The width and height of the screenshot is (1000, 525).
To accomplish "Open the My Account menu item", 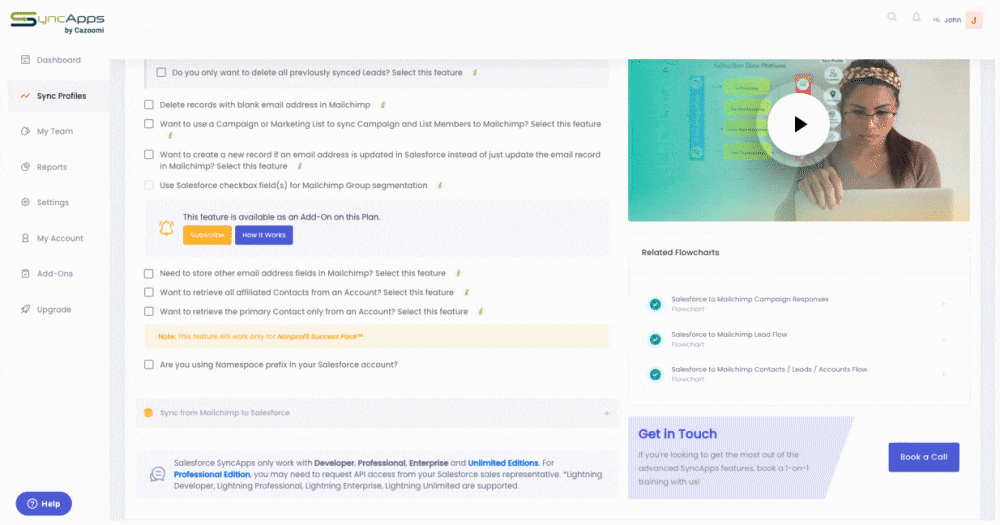I will 60,238.
